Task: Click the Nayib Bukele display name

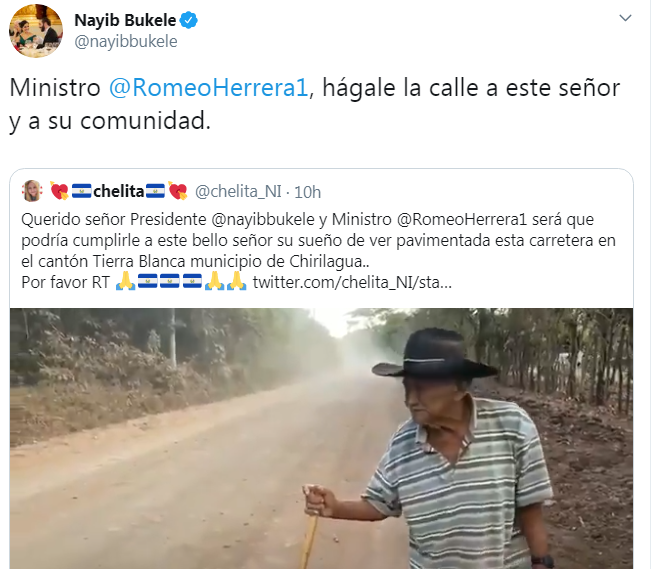Action: tap(125, 20)
